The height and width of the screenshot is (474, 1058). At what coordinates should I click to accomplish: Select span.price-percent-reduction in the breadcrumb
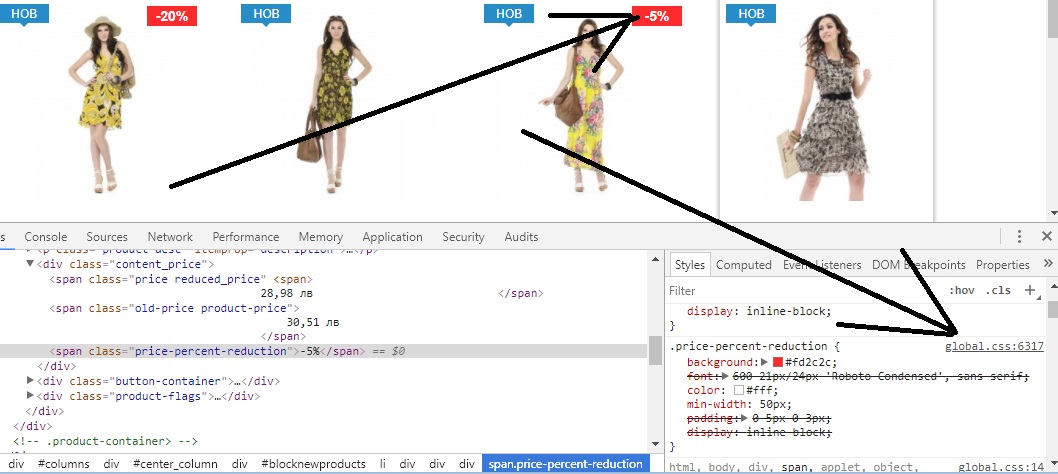(x=565, y=464)
